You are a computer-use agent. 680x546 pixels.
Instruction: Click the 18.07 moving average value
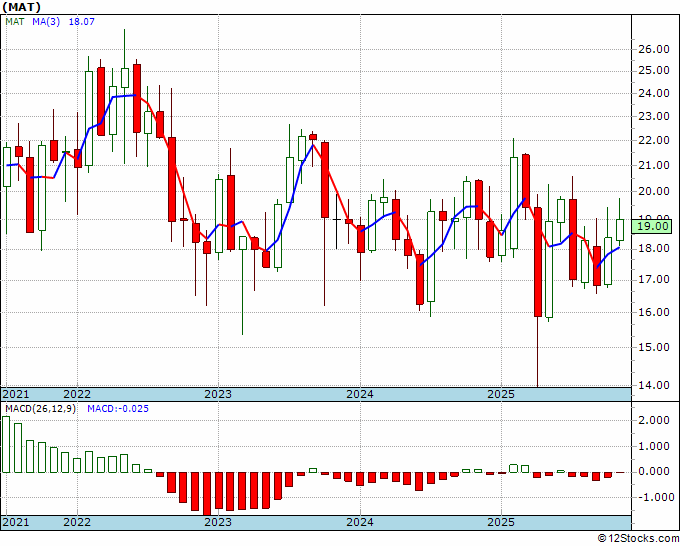[x=82, y=21]
